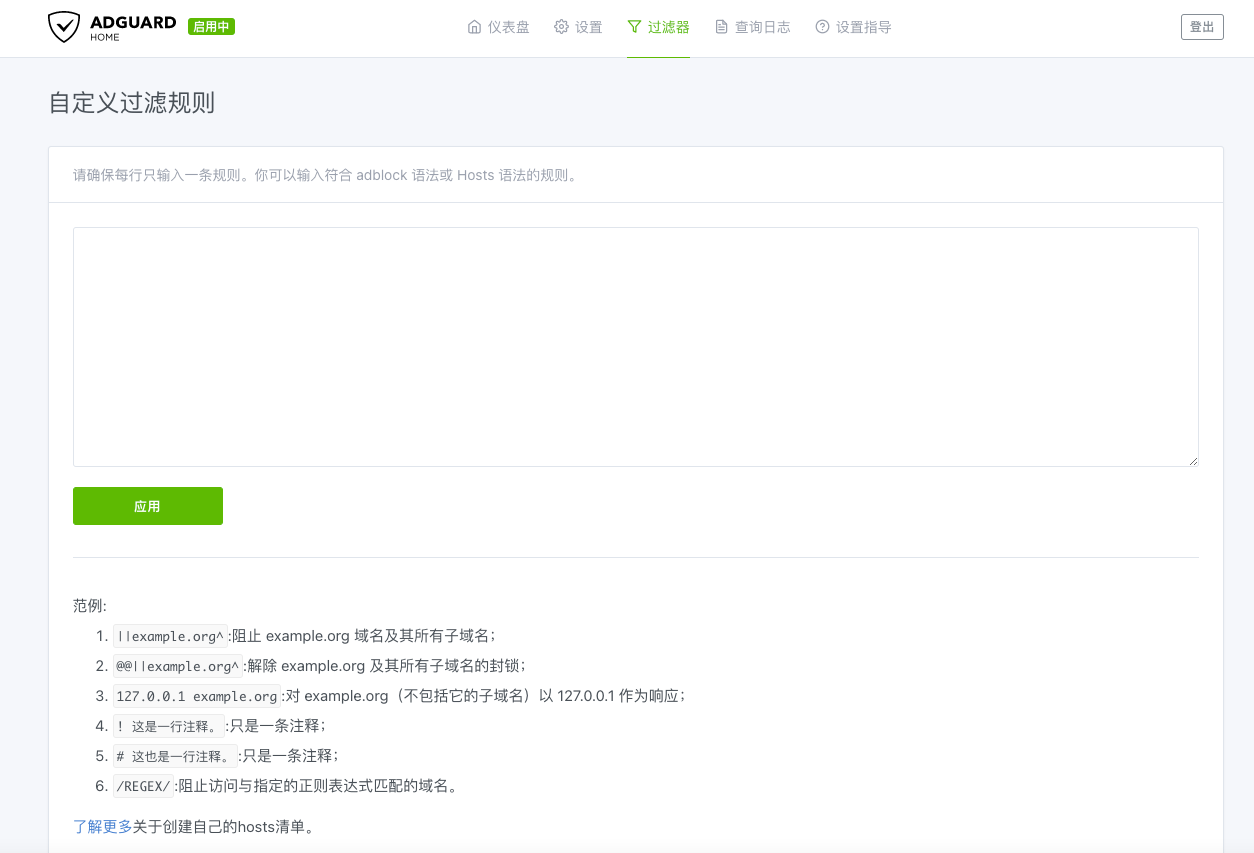1254x853 pixels.
Task: Click the question mark icon beside 设置指导
Action: 822,27
